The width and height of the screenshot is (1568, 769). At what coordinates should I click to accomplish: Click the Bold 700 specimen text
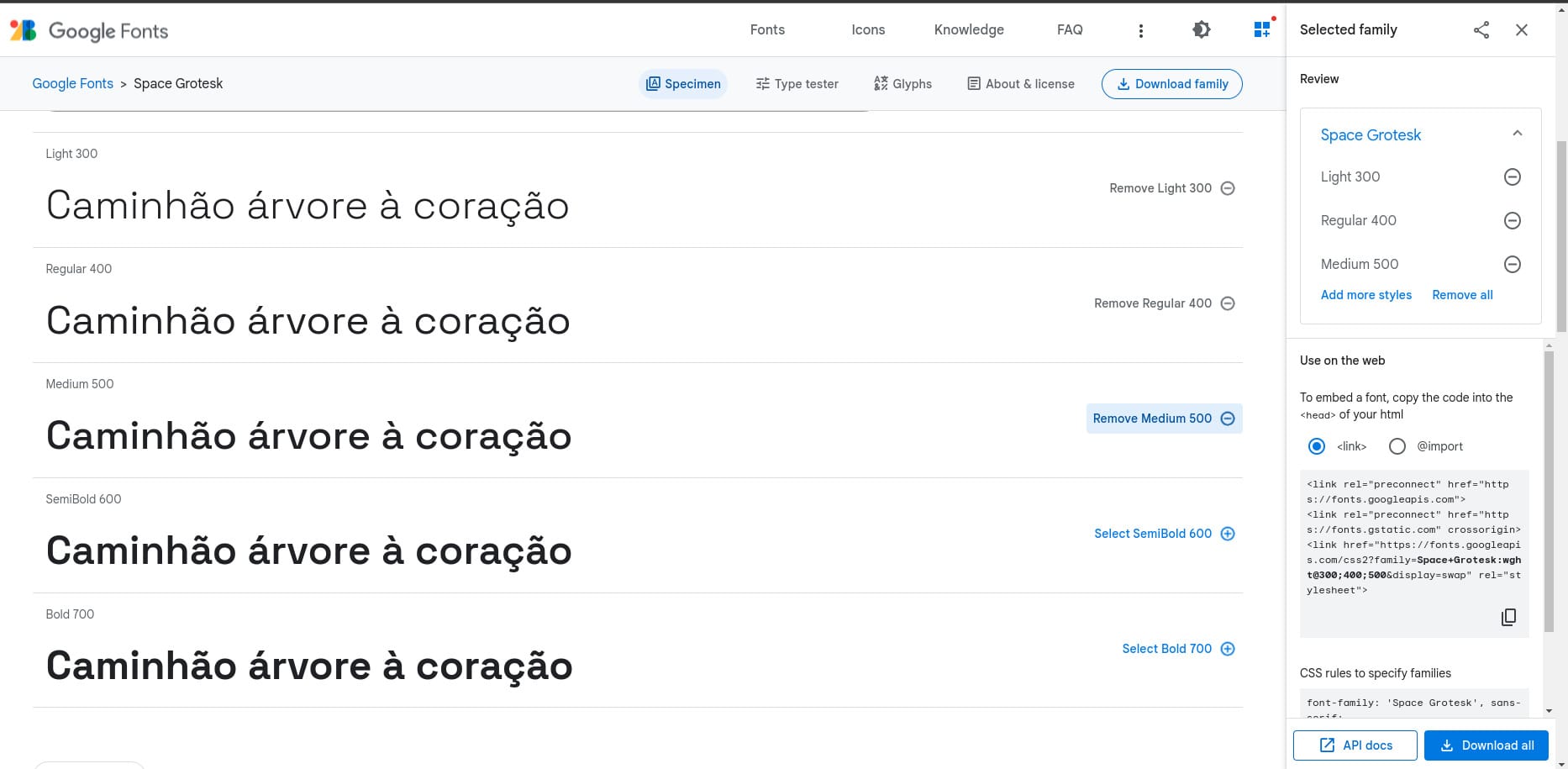click(309, 666)
